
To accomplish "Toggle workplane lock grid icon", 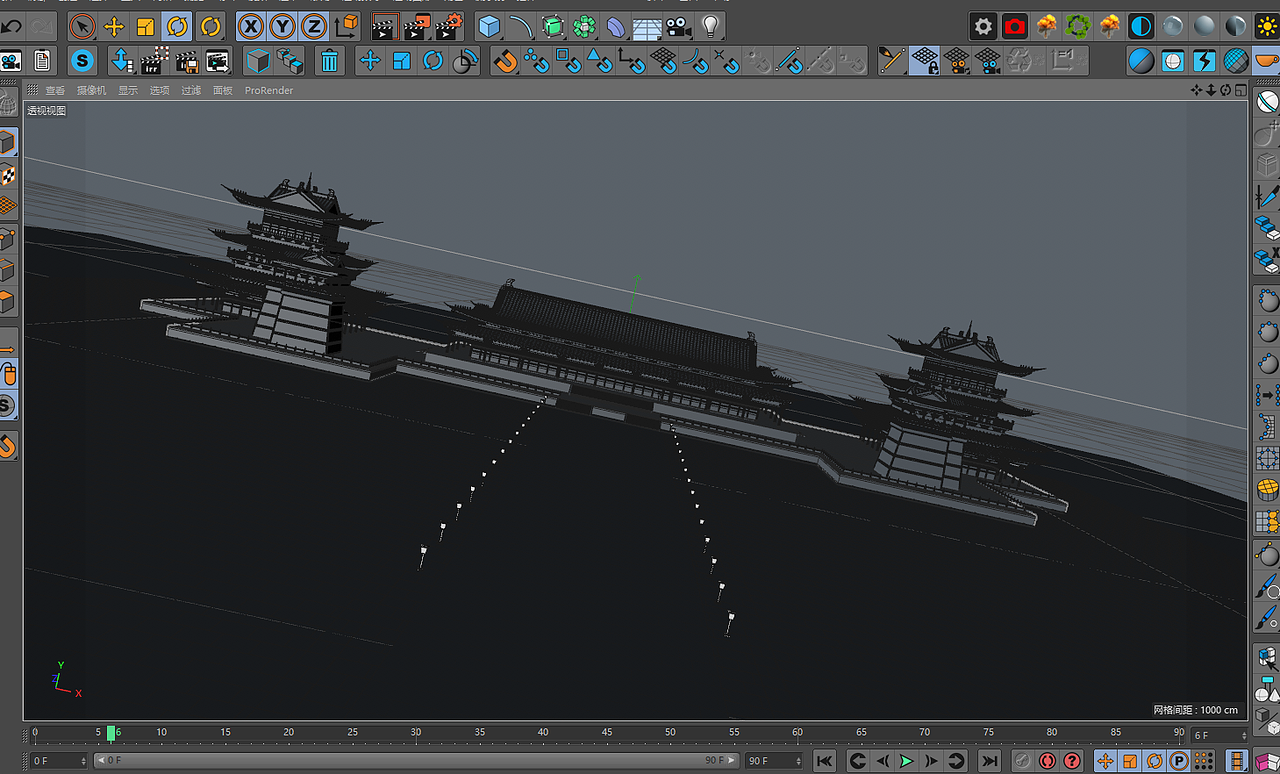I will click(x=924, y=61).
